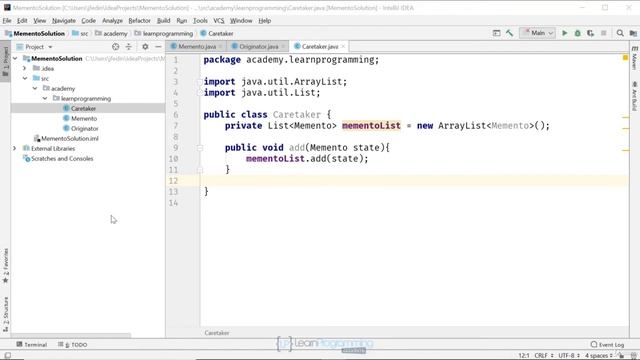Select the Caretaker.java editor tab
The width and height of the screenshot is (640, 360).
[320, 47]
